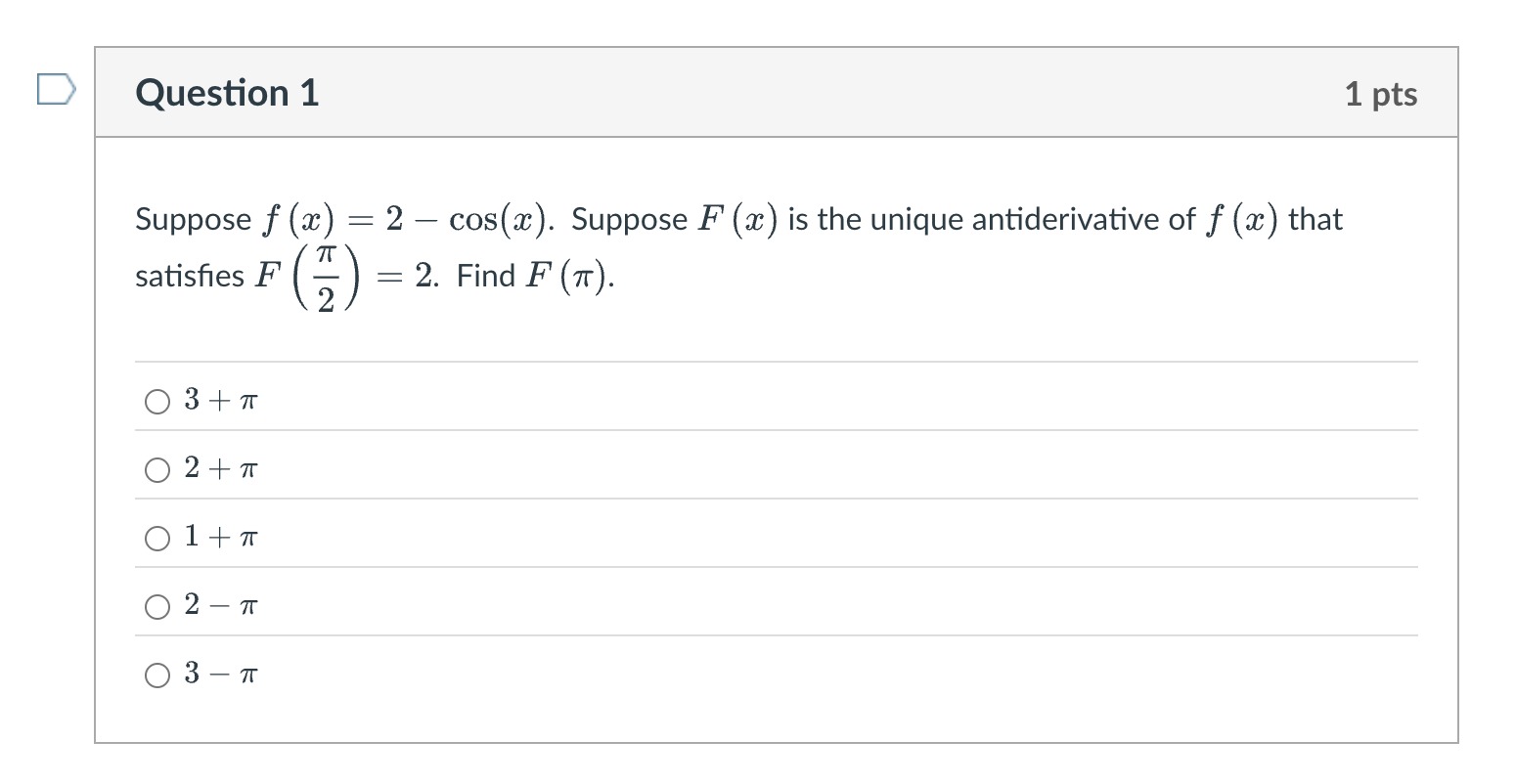Pick the 1 + π radio button

click(x=157, y=538)
